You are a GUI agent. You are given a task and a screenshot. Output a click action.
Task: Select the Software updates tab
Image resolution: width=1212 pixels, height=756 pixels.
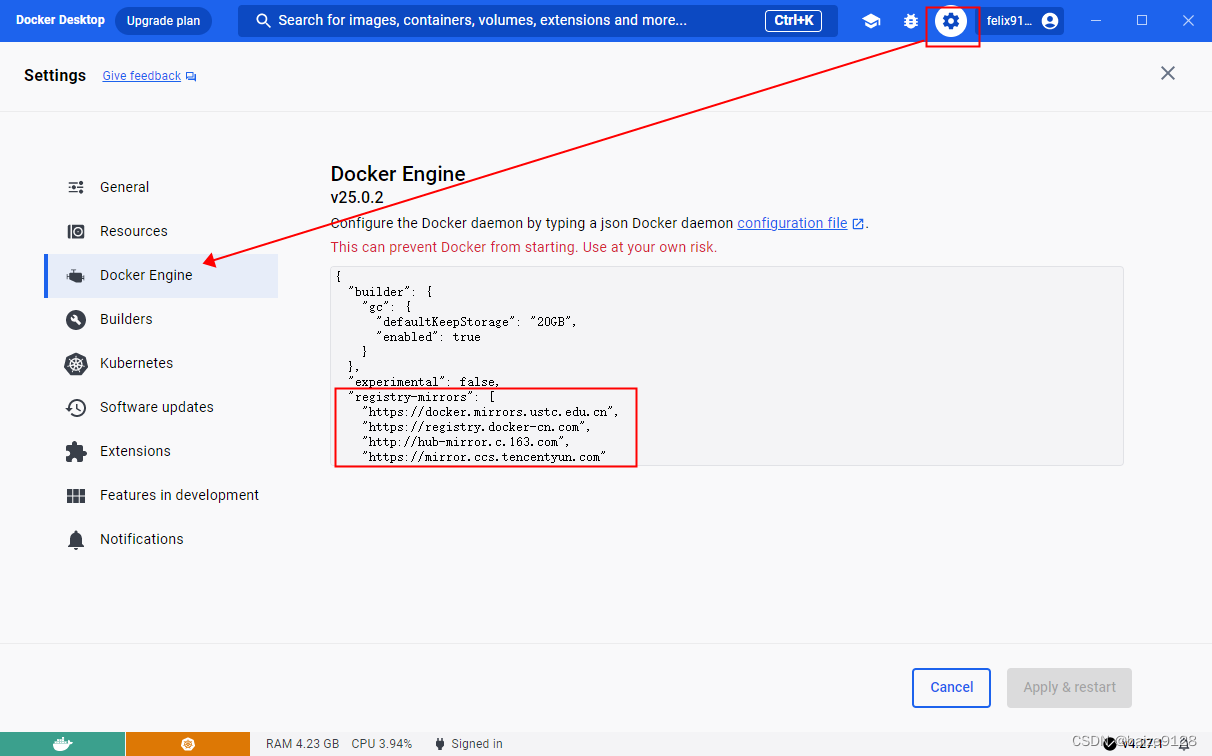pos(161,407)
